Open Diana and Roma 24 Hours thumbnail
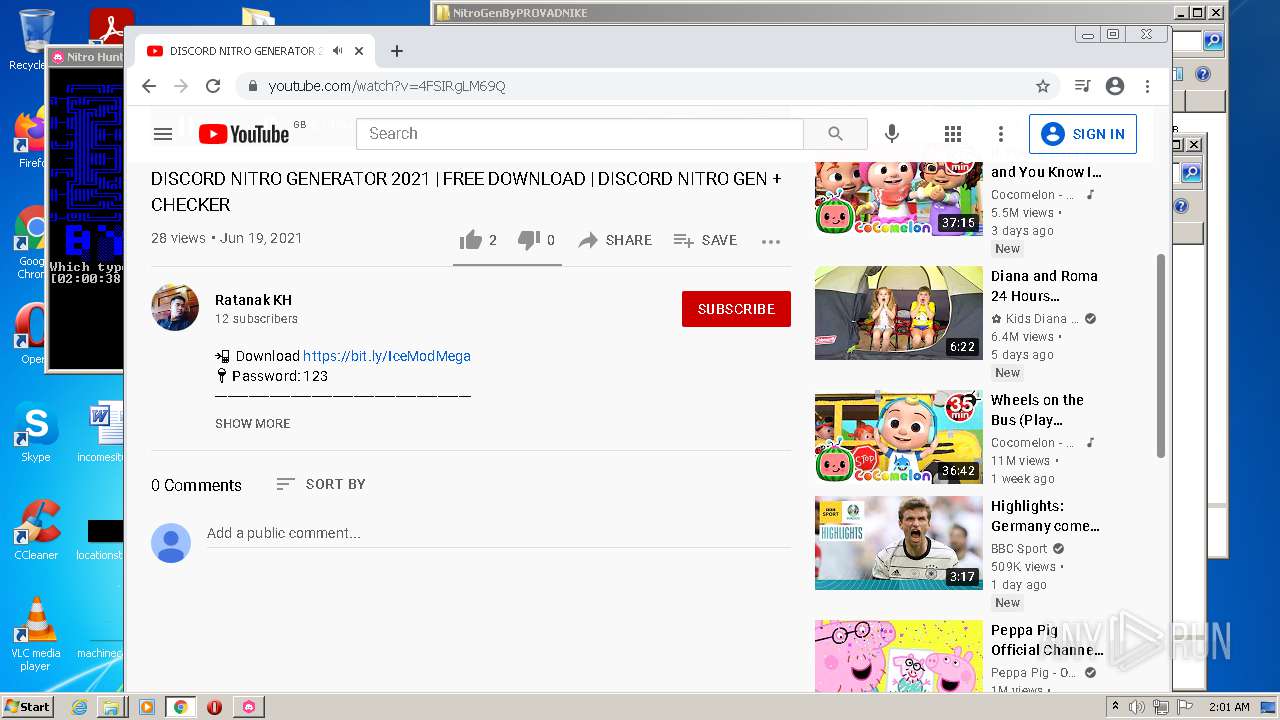 (x=899, y=313)
